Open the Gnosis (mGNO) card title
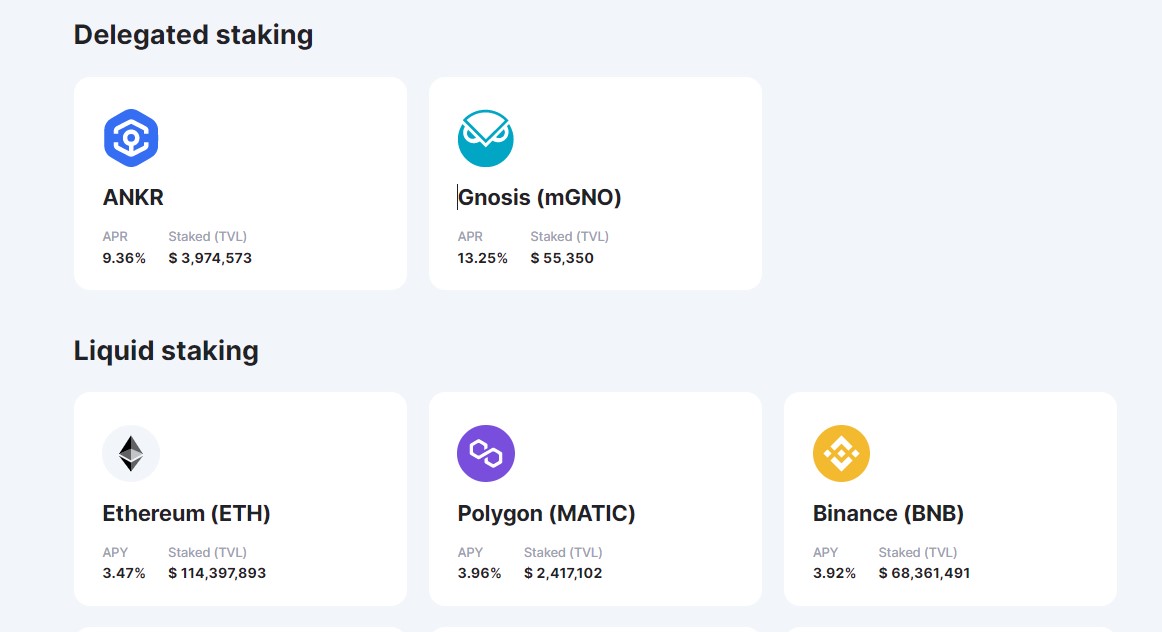This screenshot has width=1162, height=632. click(x=540, y=197)
